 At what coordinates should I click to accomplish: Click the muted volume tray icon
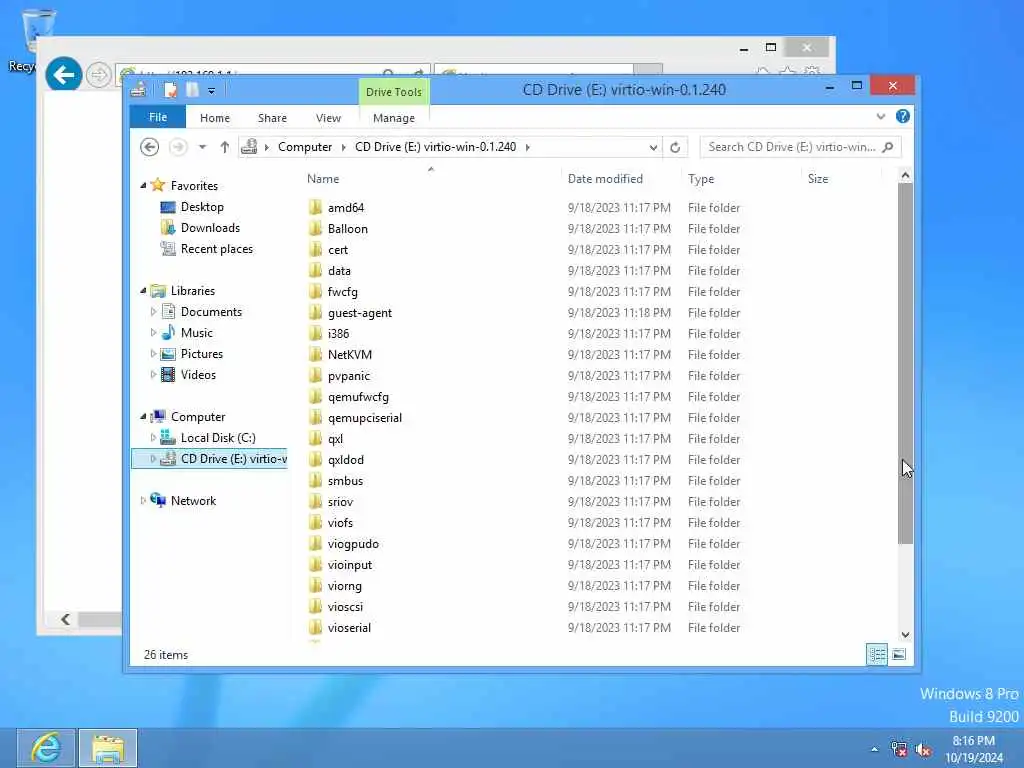tap(923, 750)
